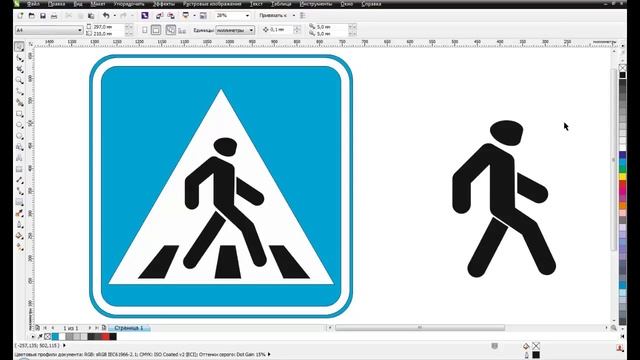This screenshot has width=640, height=360.
Task: Select the Pick tool in the toolbox
Action: (x=20, y=47)
